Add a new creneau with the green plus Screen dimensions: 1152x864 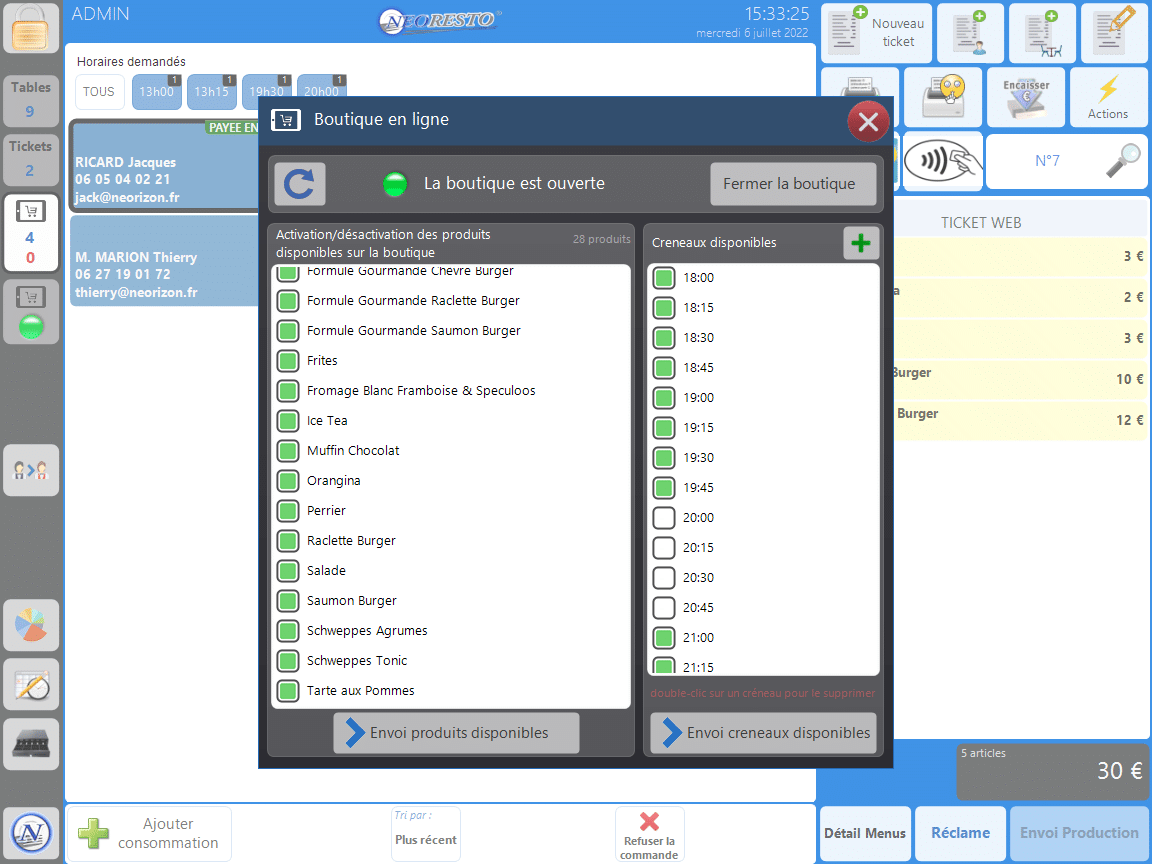pos(861,242)
